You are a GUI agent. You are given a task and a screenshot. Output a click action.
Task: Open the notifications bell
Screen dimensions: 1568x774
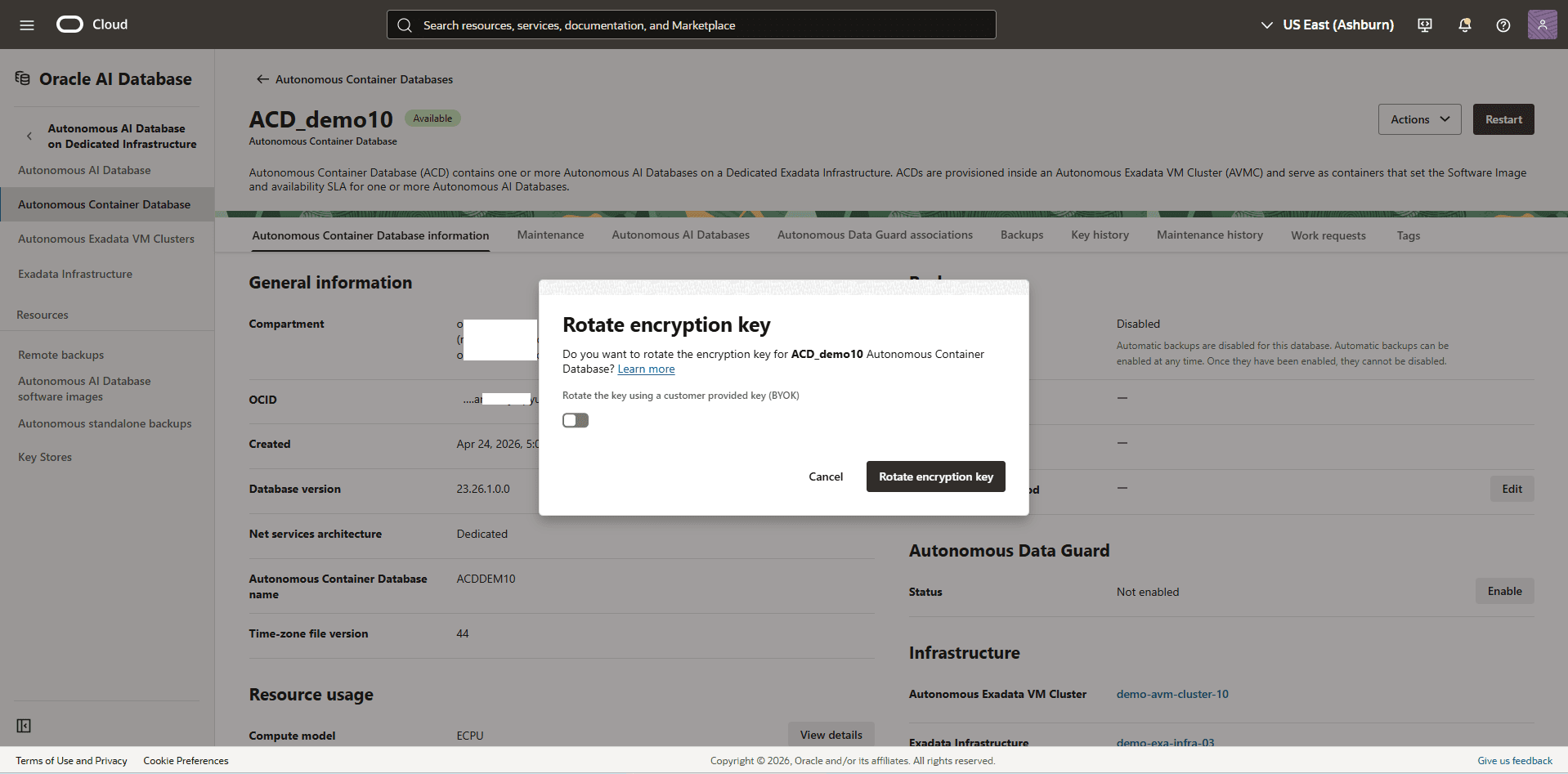(x=1464, y=25)
